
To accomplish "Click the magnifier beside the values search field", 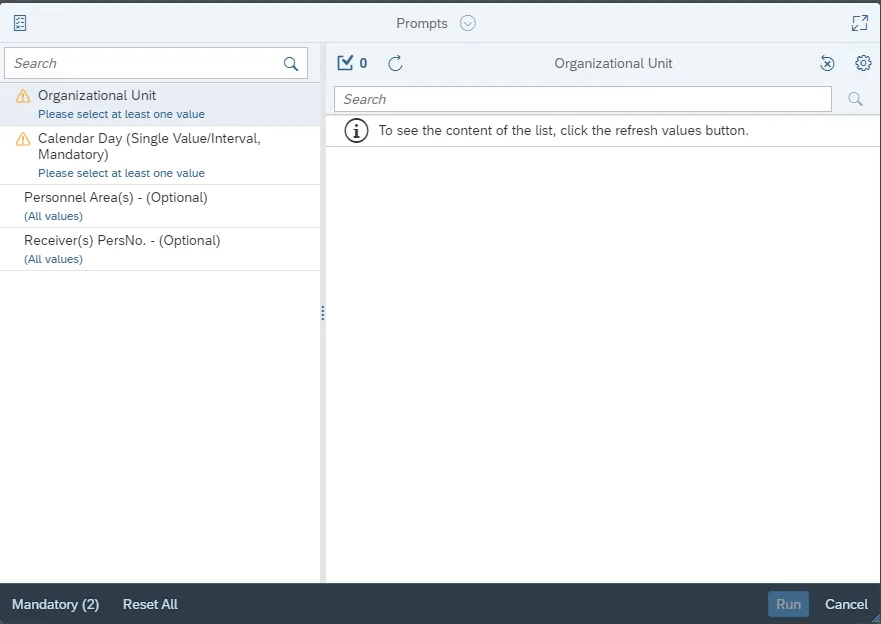I will [x=855, y=99].
